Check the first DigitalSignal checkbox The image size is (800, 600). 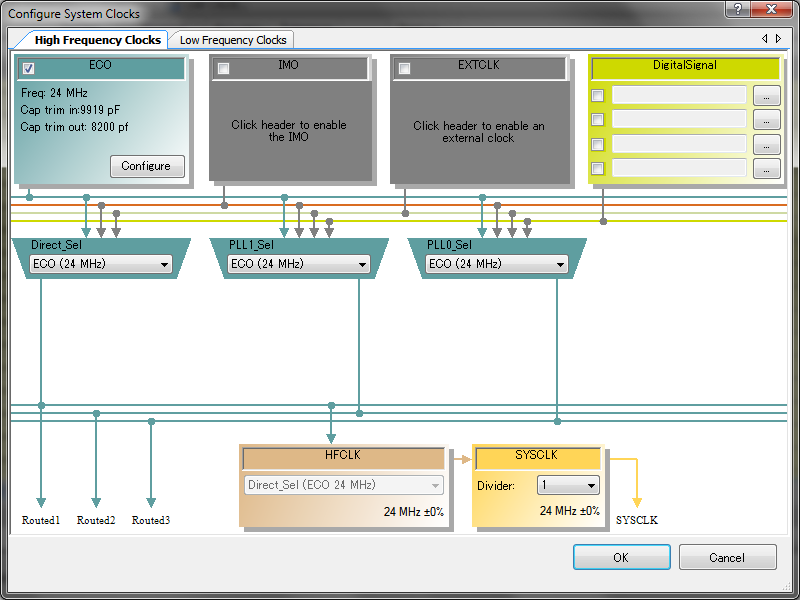[597, 95]
